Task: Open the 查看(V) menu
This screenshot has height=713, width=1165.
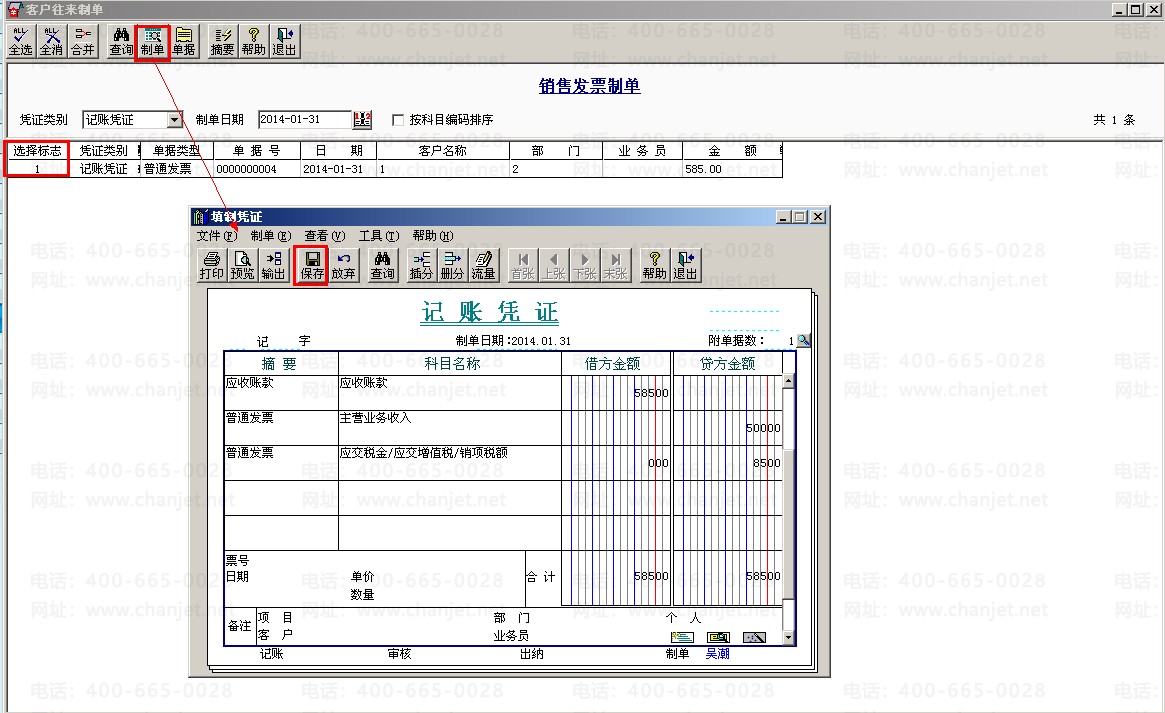Action: 325,235
